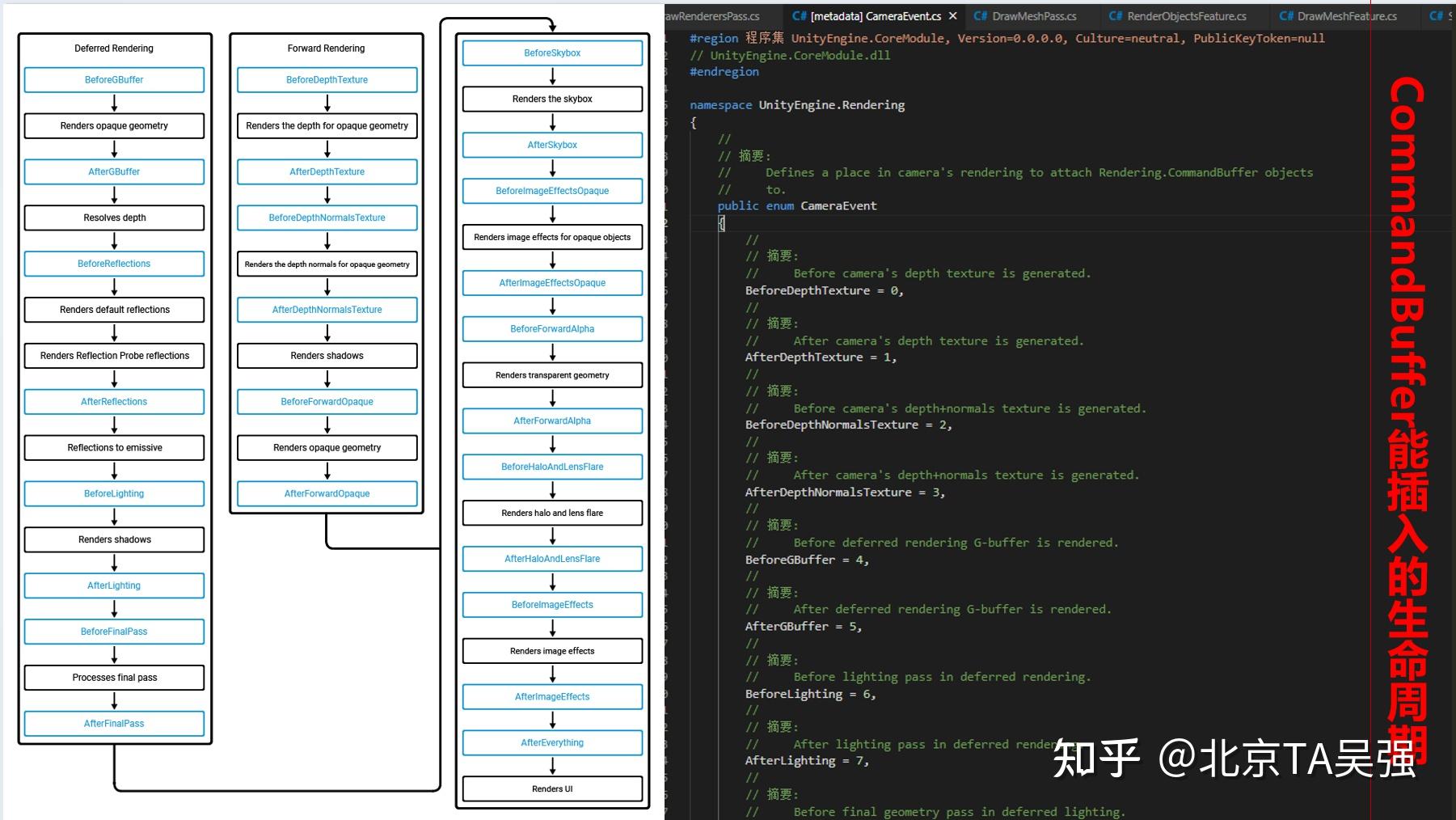Click the C# icon on DrawMeshPass.cs tab
The image size is (1456, 820).
[x=979, y=15]
